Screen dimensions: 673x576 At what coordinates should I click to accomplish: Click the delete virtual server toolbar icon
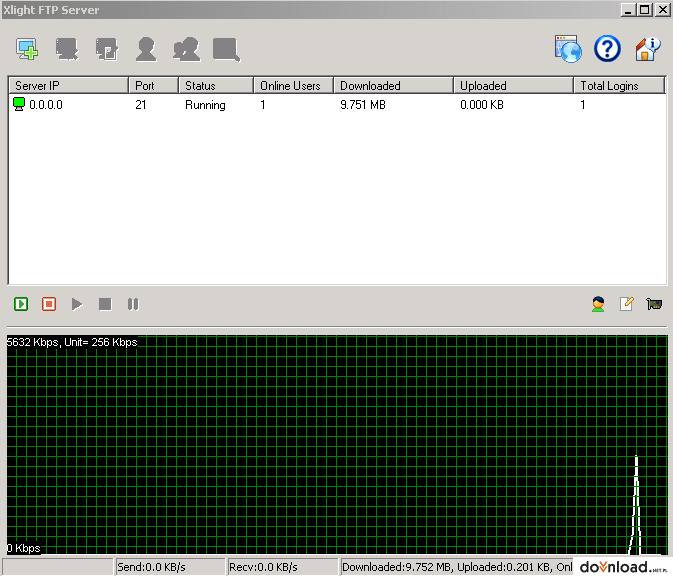pos(67,49)
